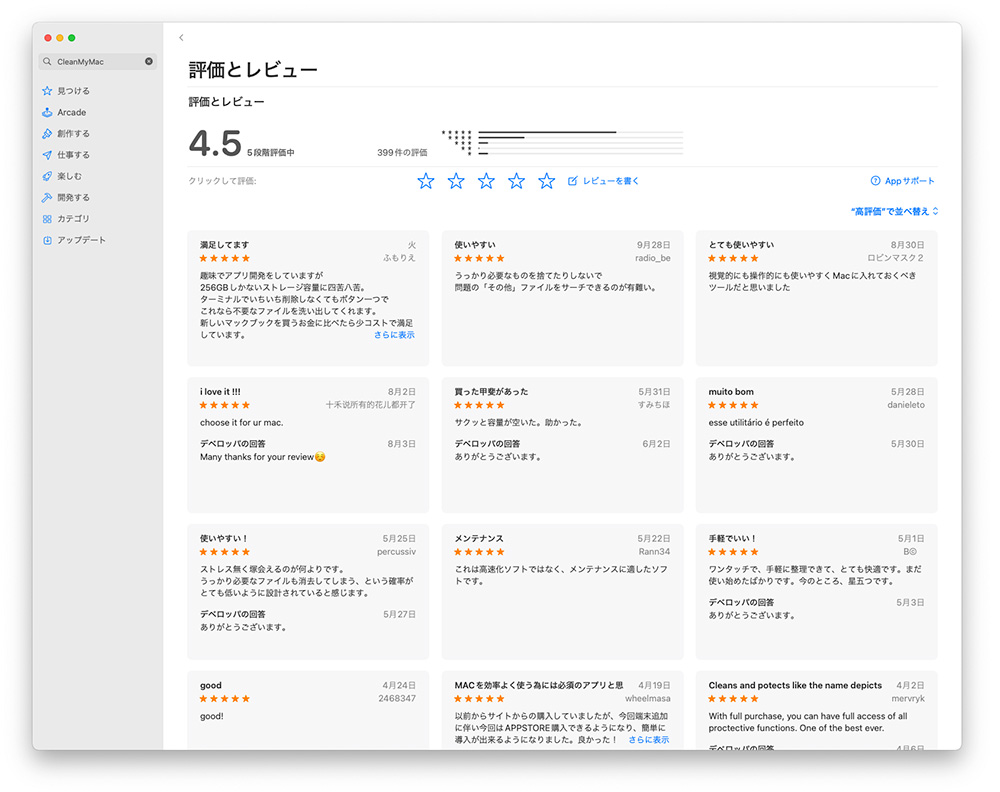Open the アップデート download icon
This screenshot has width=1000, height=792.
click(47, 240)
